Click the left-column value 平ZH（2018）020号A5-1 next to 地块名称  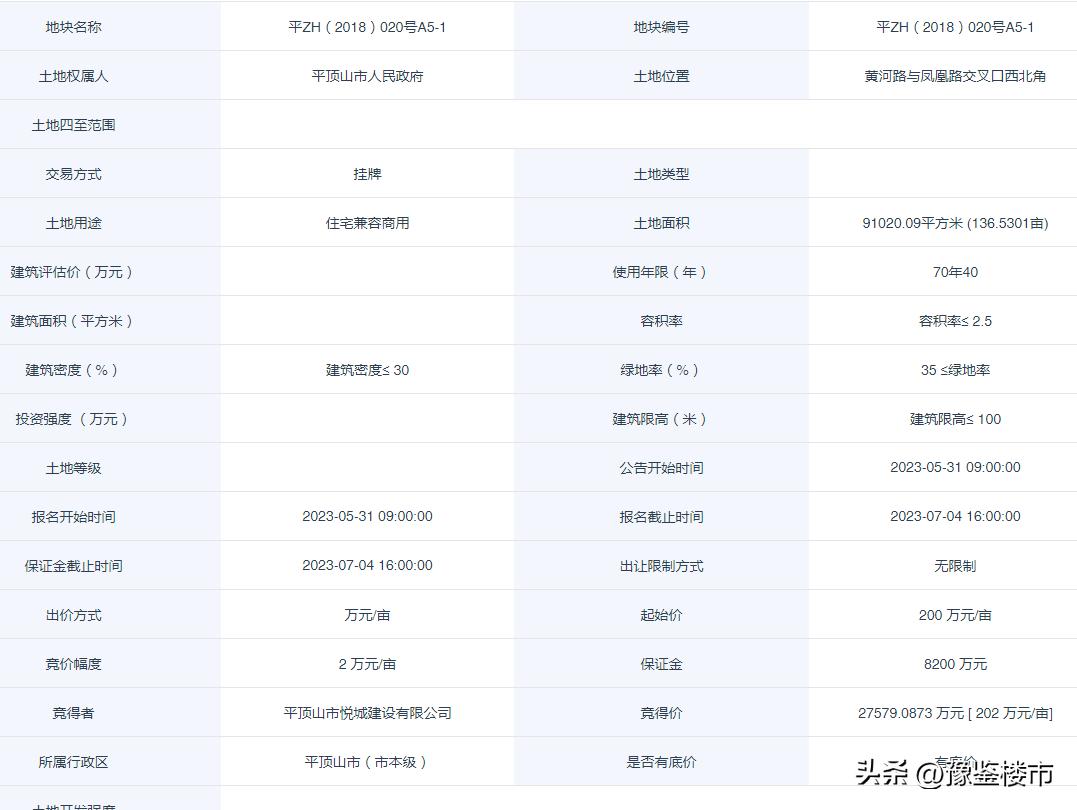pos(367,27)
